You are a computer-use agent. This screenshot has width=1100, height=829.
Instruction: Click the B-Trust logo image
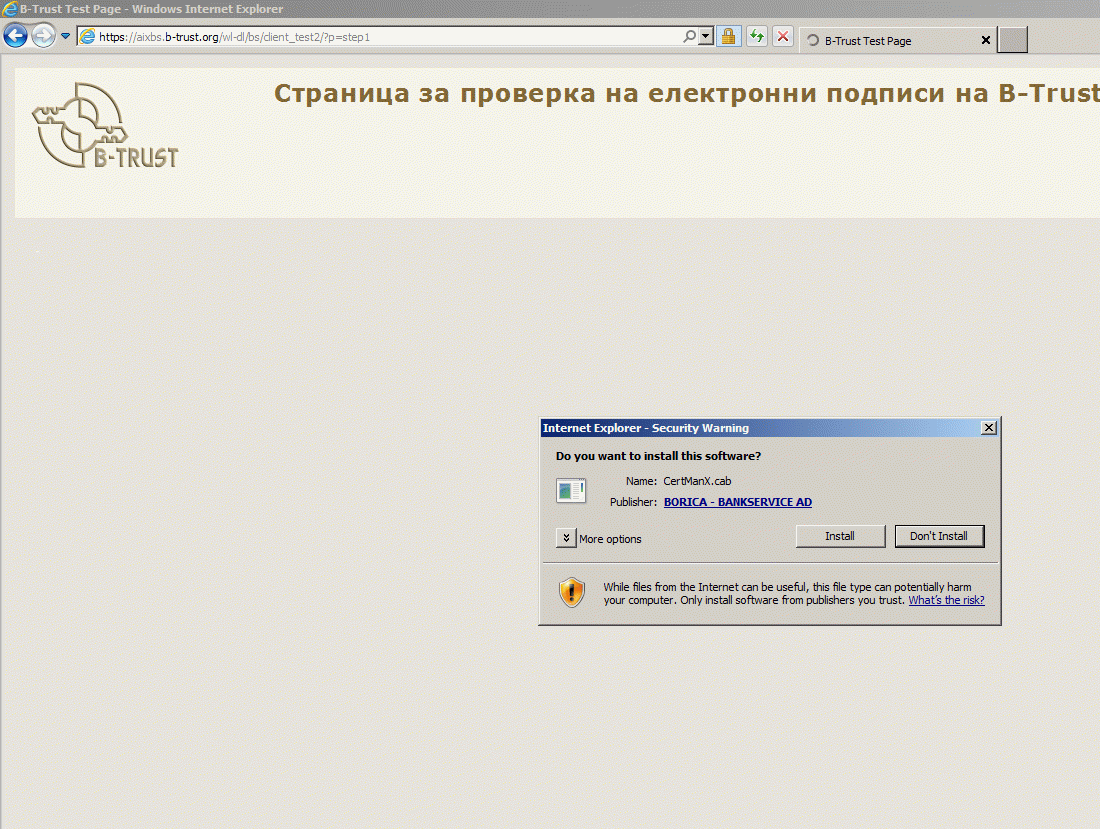click(105, 126)
